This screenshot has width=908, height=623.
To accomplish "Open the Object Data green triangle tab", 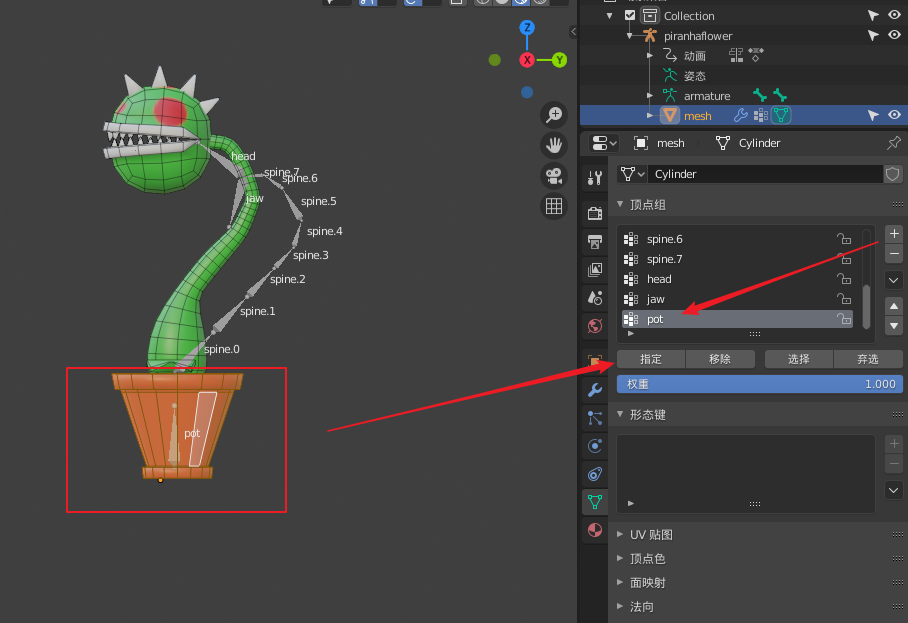I will click(595, 502).
